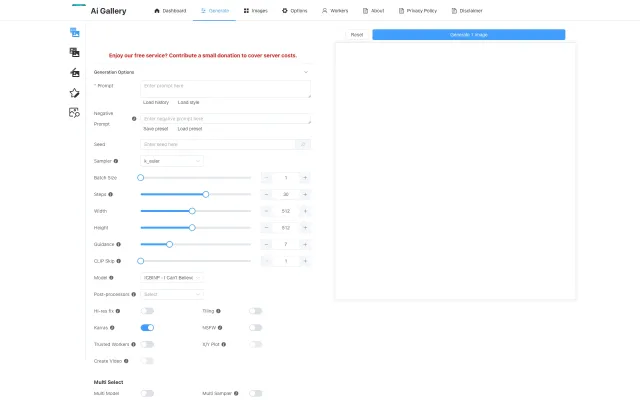Click the Guidance slider handle
Screen dimensions: 640x400
pos(169,244)
